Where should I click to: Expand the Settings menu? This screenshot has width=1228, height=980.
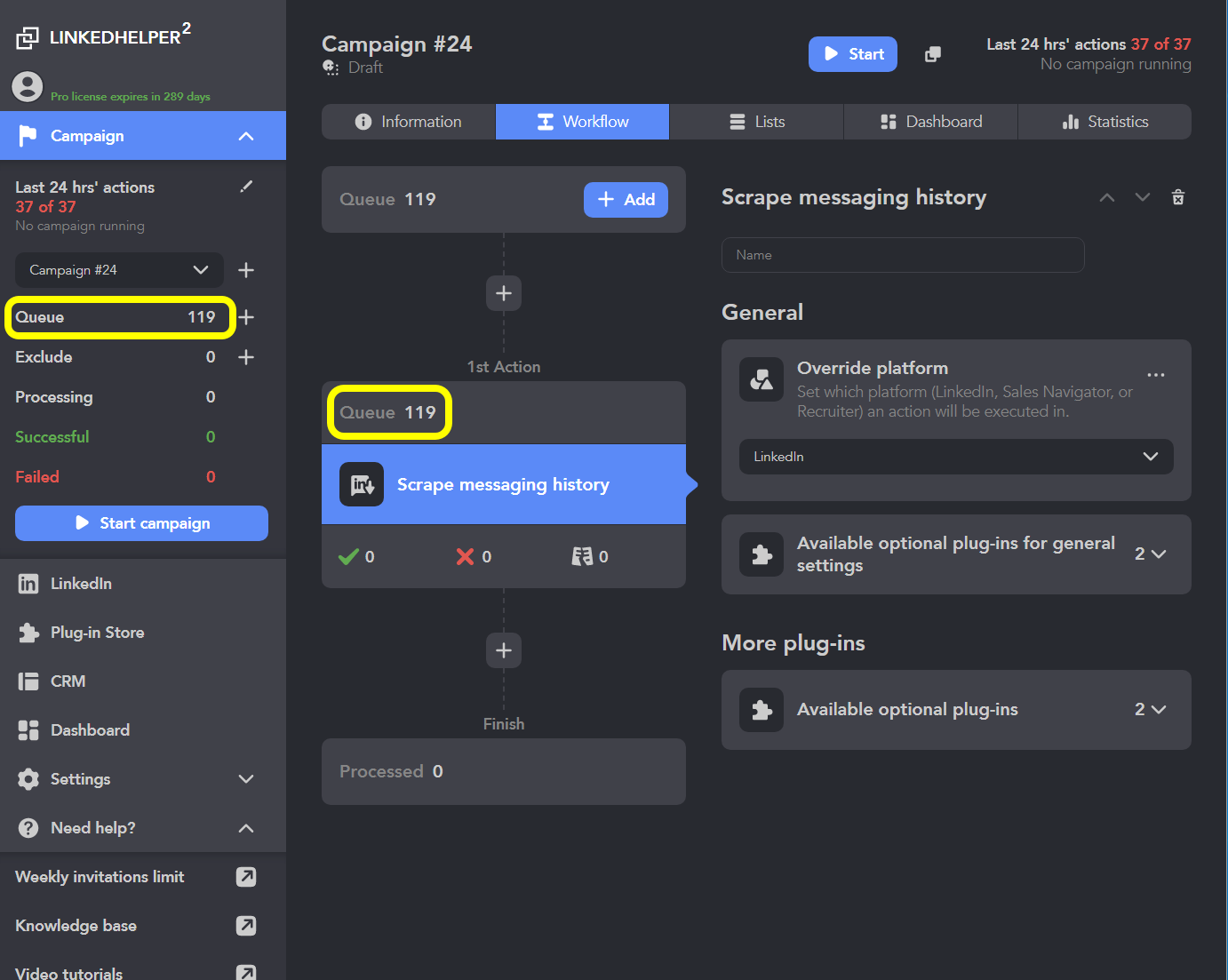tap(246, 779)
